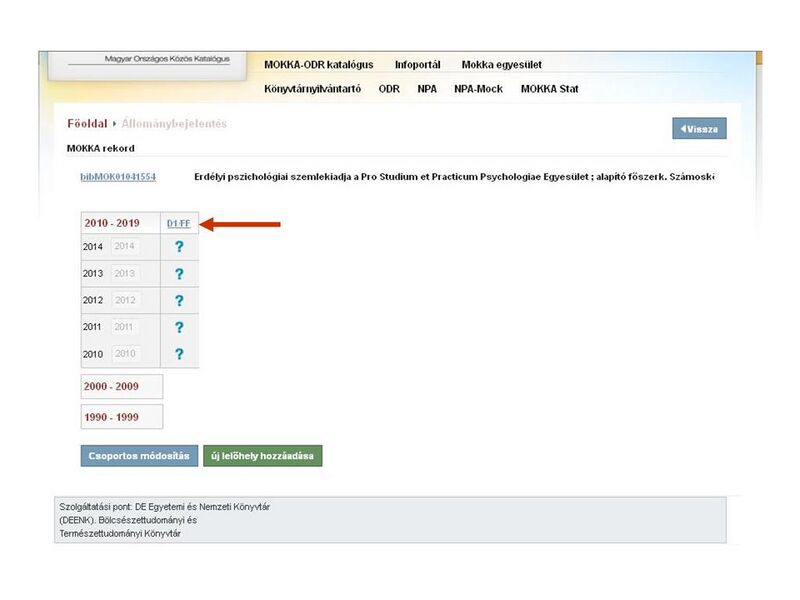This screenshot has width=800, height=600.
Task: Click the question mark icon for 2013
Action: point(179,274)
